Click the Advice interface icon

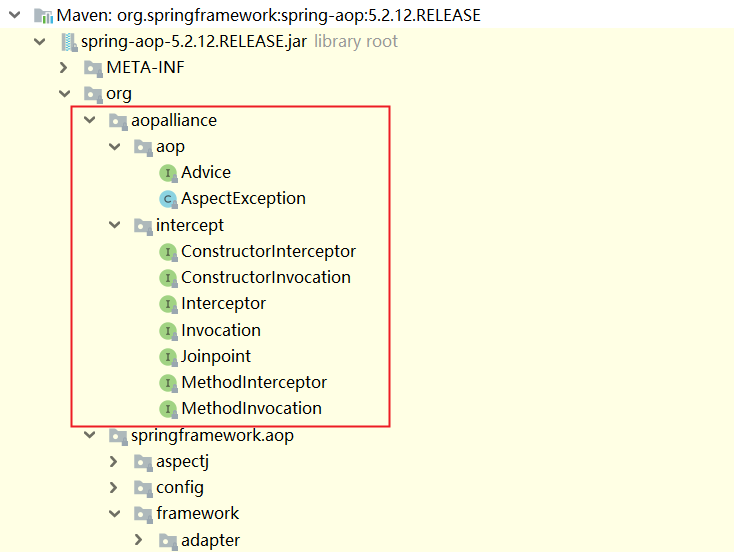(168, 173)
